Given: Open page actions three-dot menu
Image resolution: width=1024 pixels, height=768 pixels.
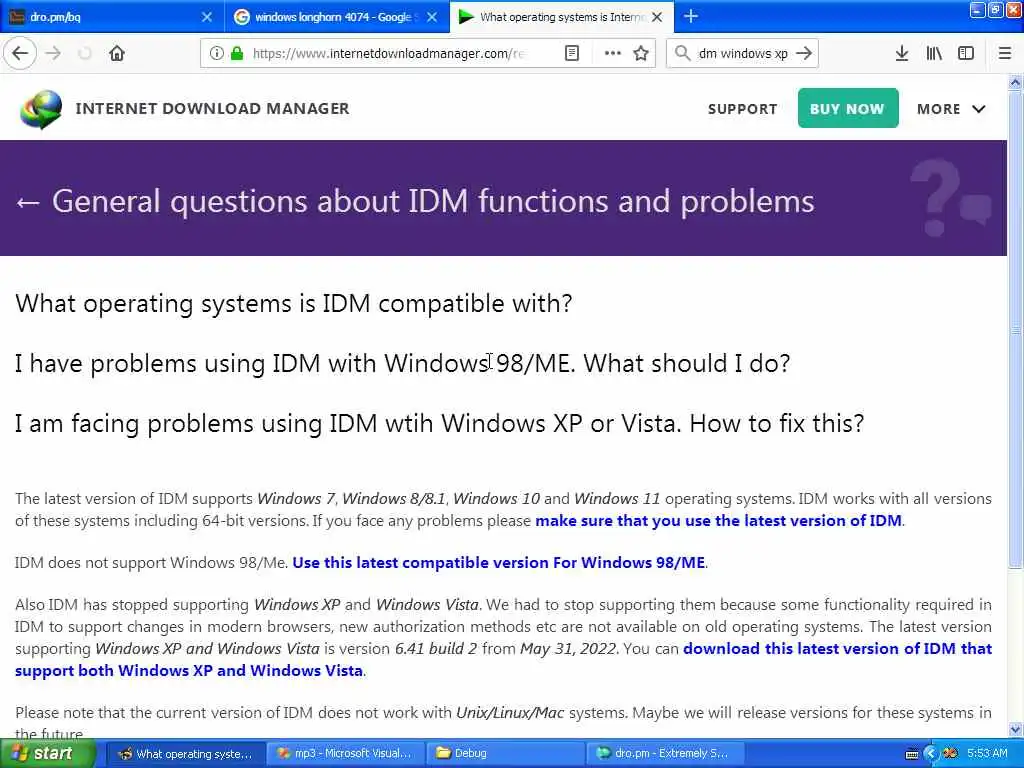Looking at the screenshot, I should pyautogui.click(x=613, y=53).
